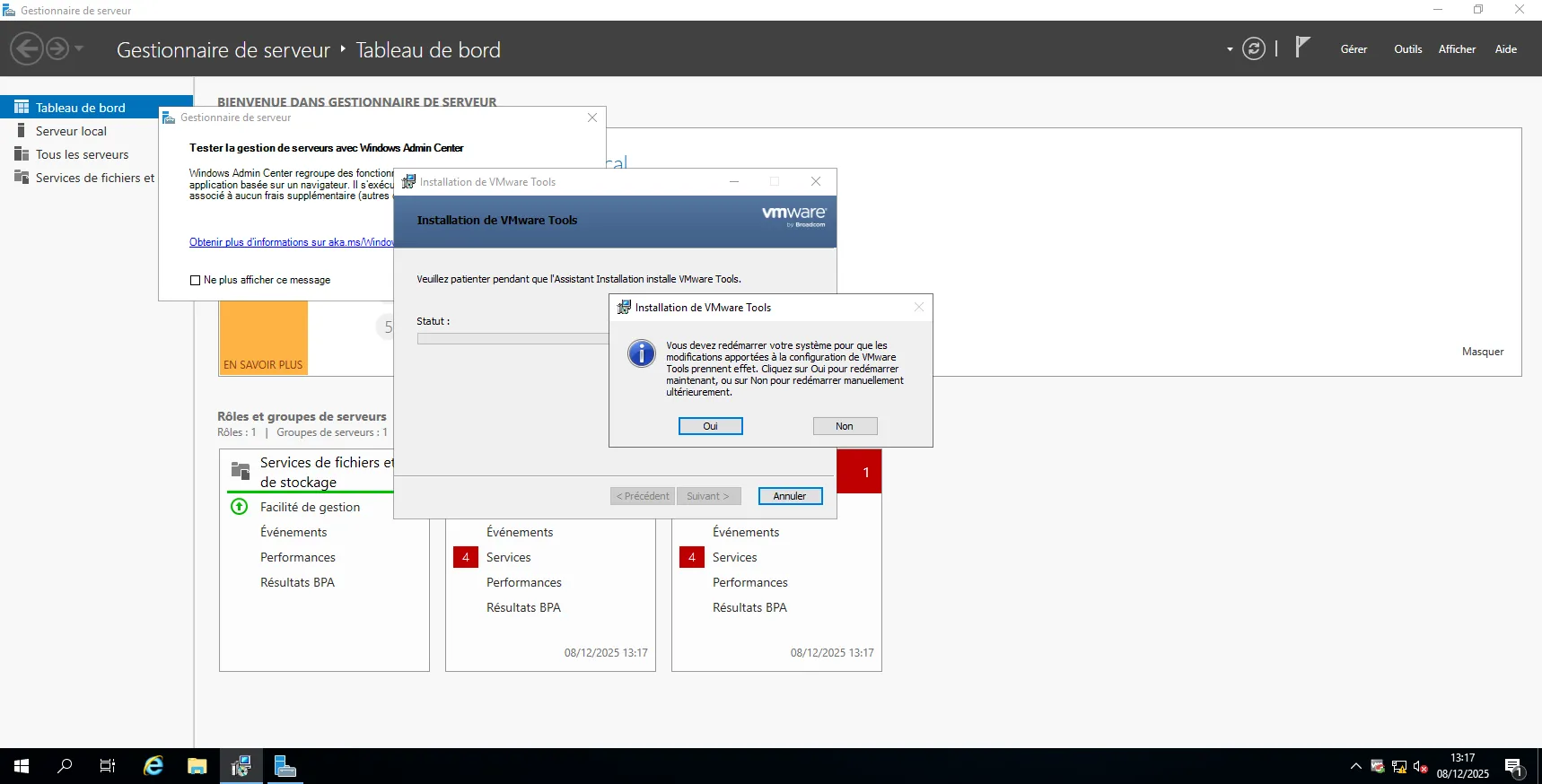Click Résultats BPA on the Services de fichiers tile

click(297, 582)
